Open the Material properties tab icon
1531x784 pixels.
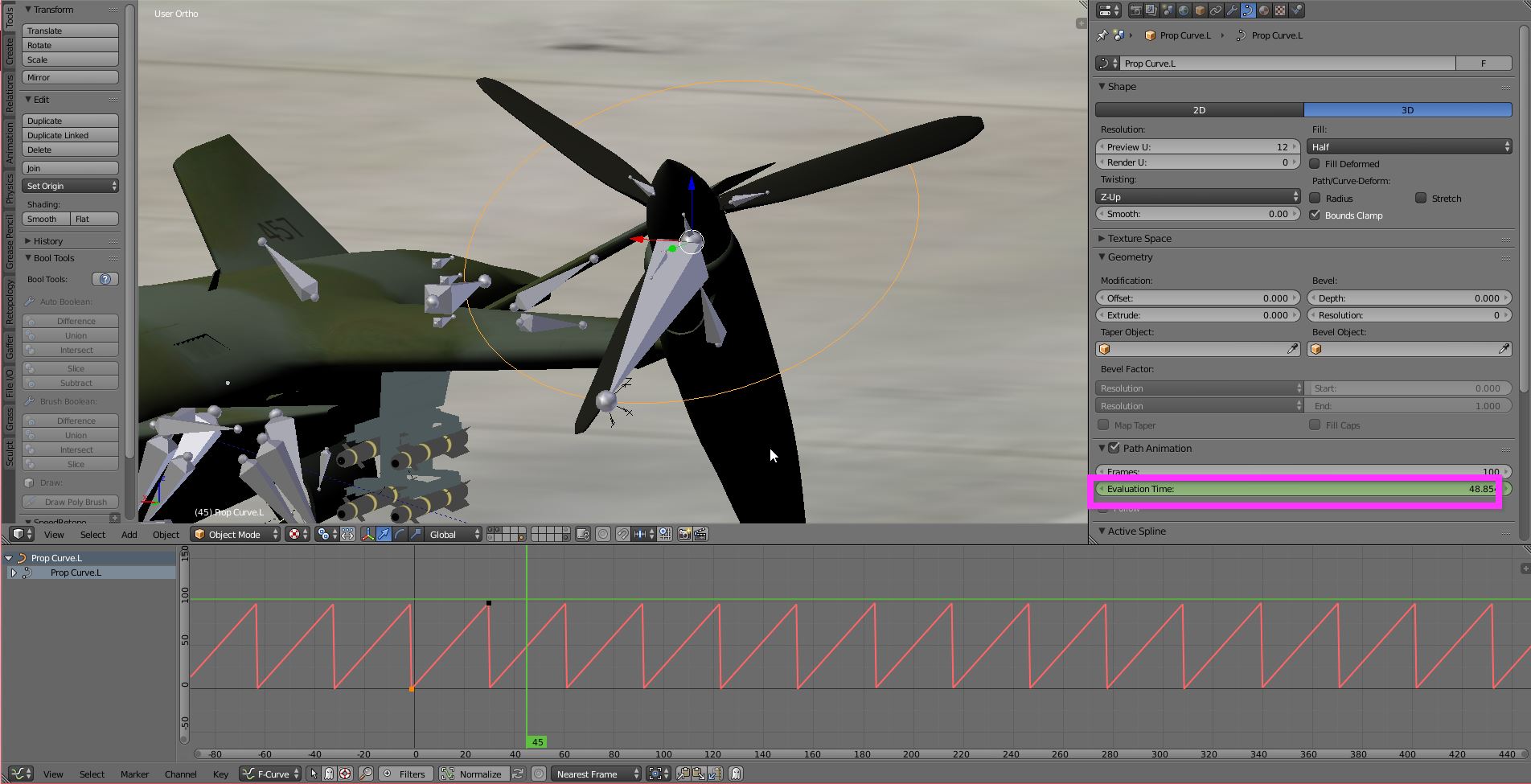point(1264,10)
